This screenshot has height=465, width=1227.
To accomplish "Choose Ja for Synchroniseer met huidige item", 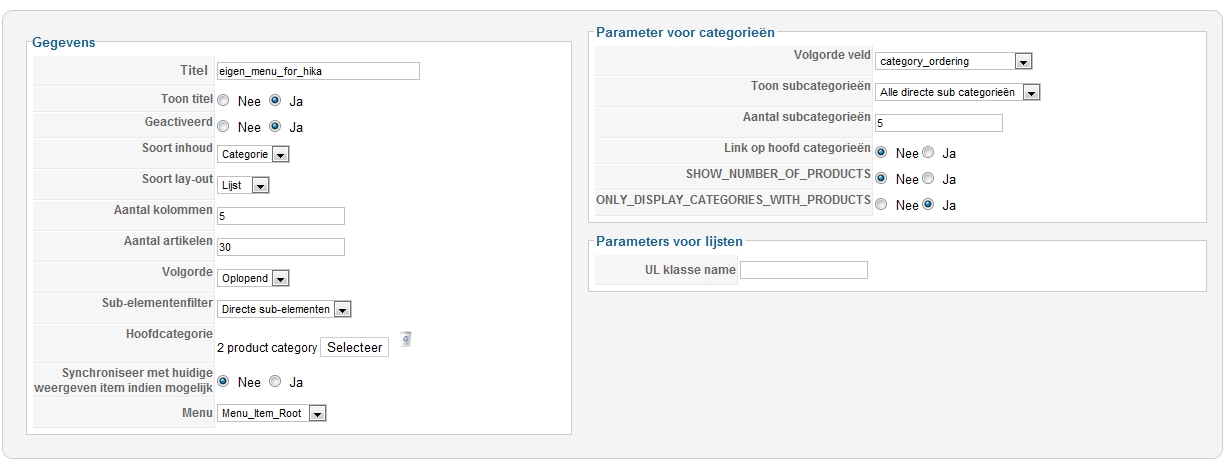I will [x=275, y=382].
